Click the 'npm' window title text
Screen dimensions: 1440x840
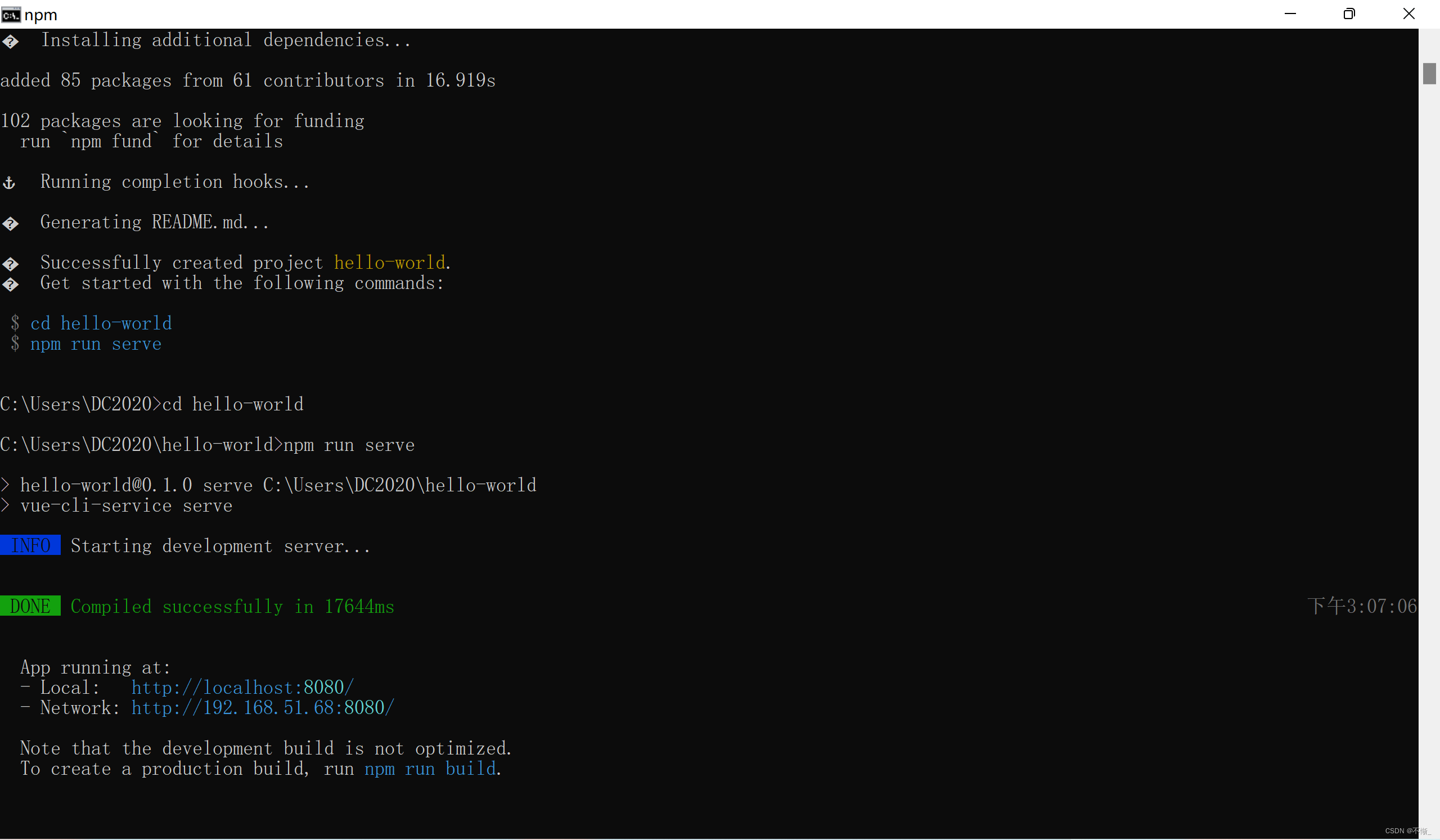[x=40, y=15]
